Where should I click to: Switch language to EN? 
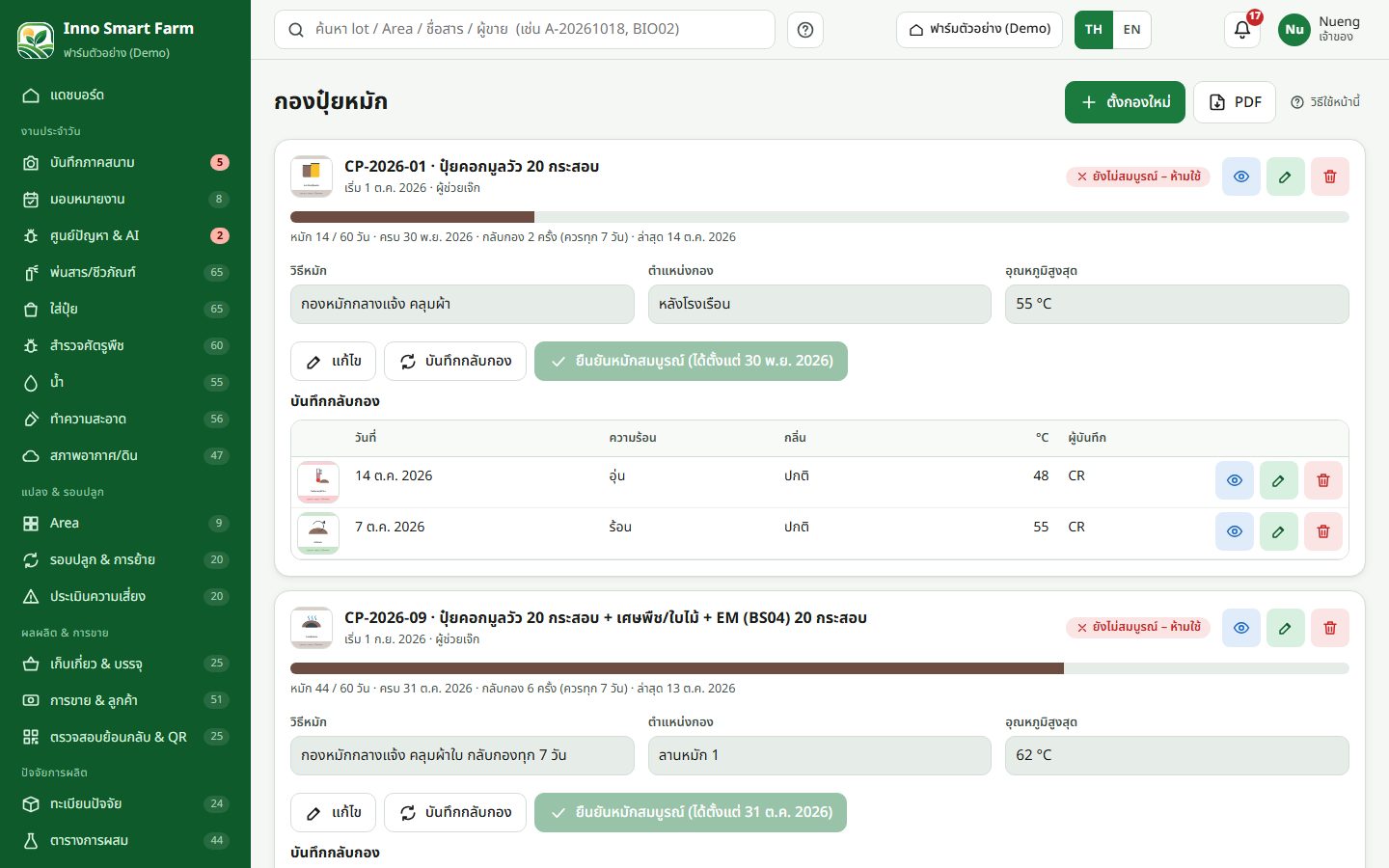point(1132,30)
